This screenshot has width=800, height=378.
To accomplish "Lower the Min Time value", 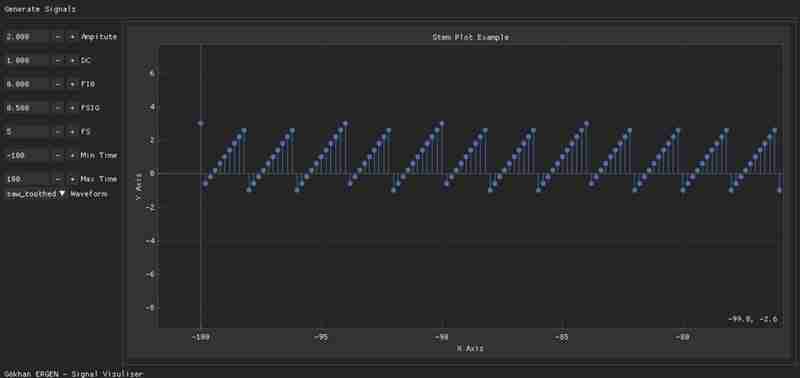I will (x=58, y=155).
